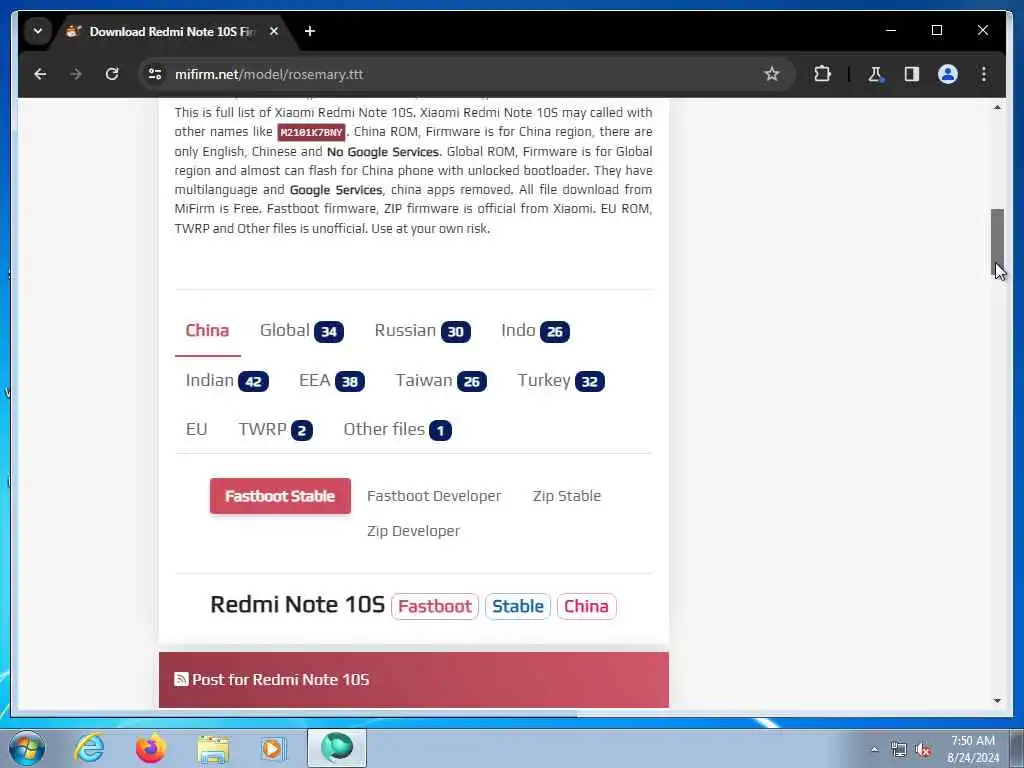Expand the tab search dropdown arrow
1024x768 pixels.
[38, 31]
